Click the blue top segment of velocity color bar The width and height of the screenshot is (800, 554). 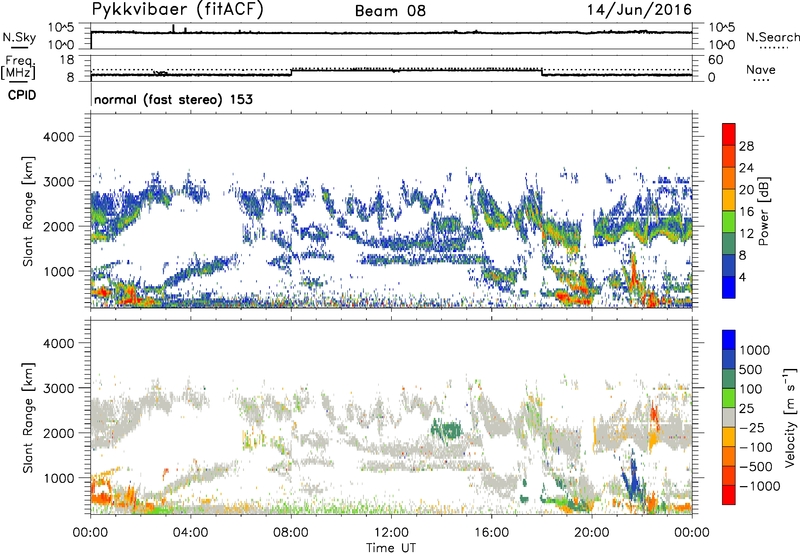729,340
